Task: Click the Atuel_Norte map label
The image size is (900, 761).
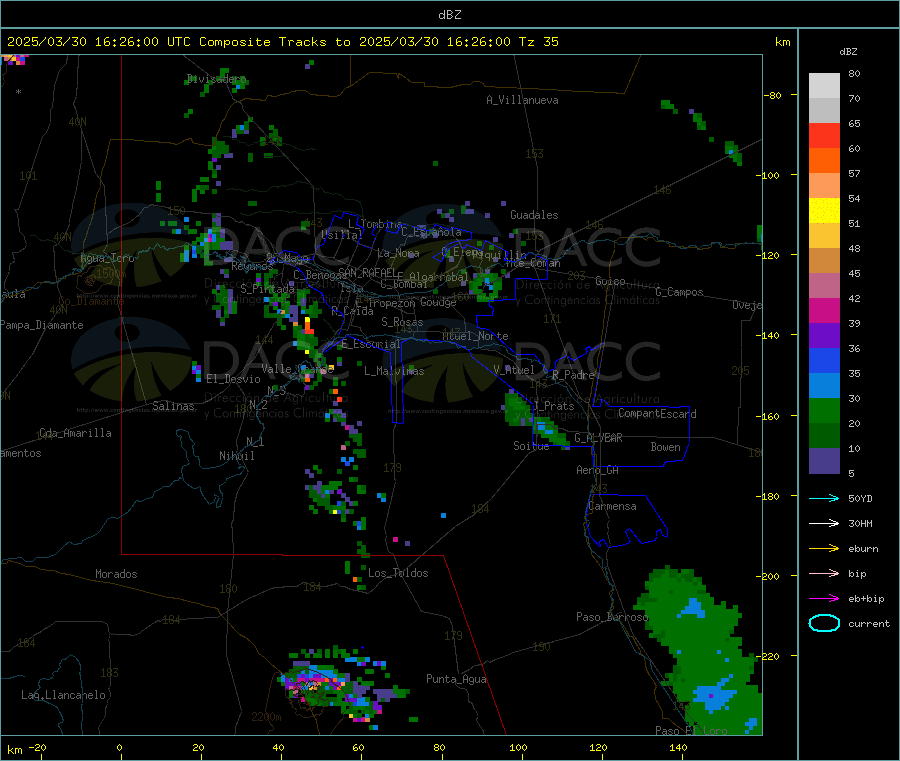Action: 475,336
